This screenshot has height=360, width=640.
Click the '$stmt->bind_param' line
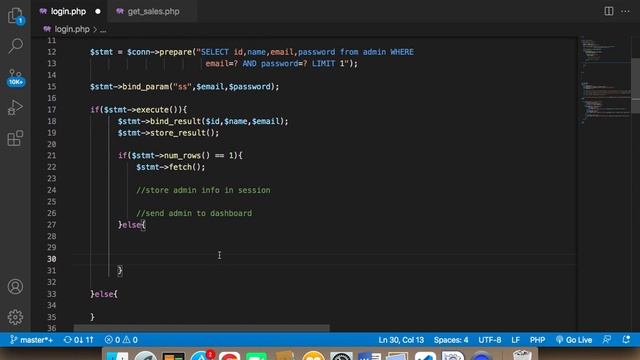[x=184, y=87]
